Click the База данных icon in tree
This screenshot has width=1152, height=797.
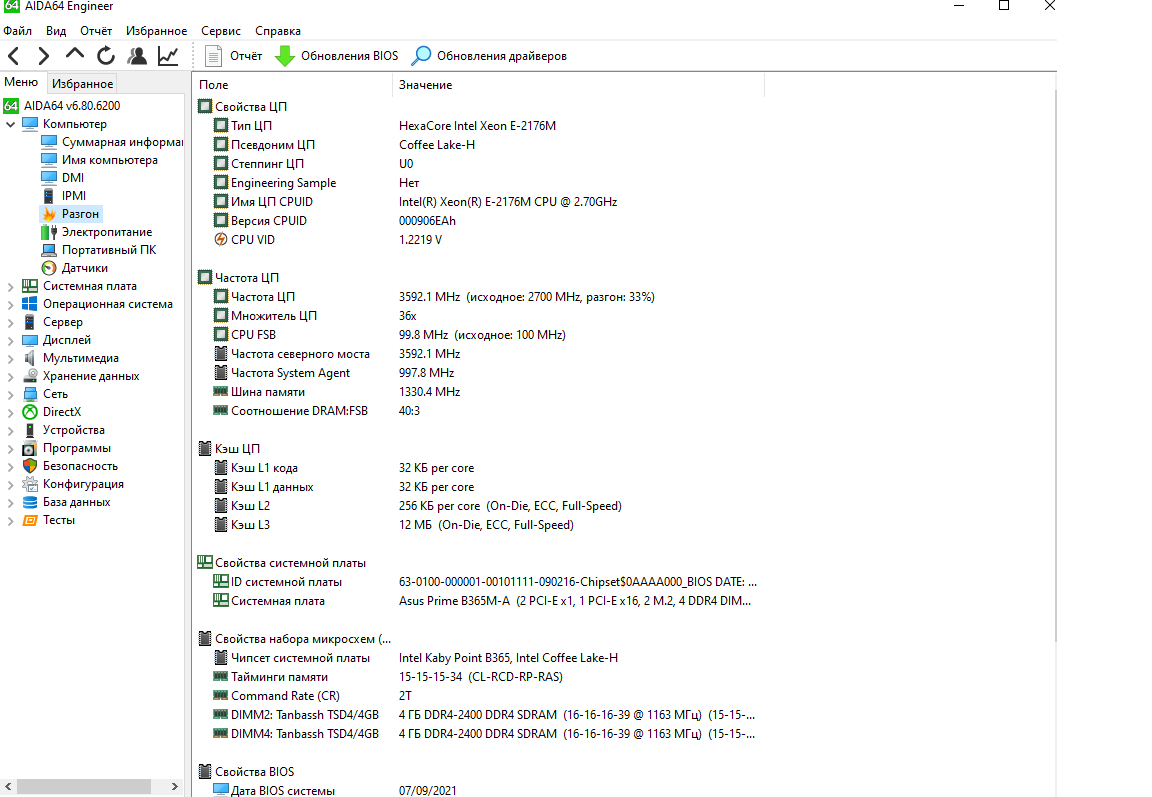pyautogui.click(x=30, y=502)
